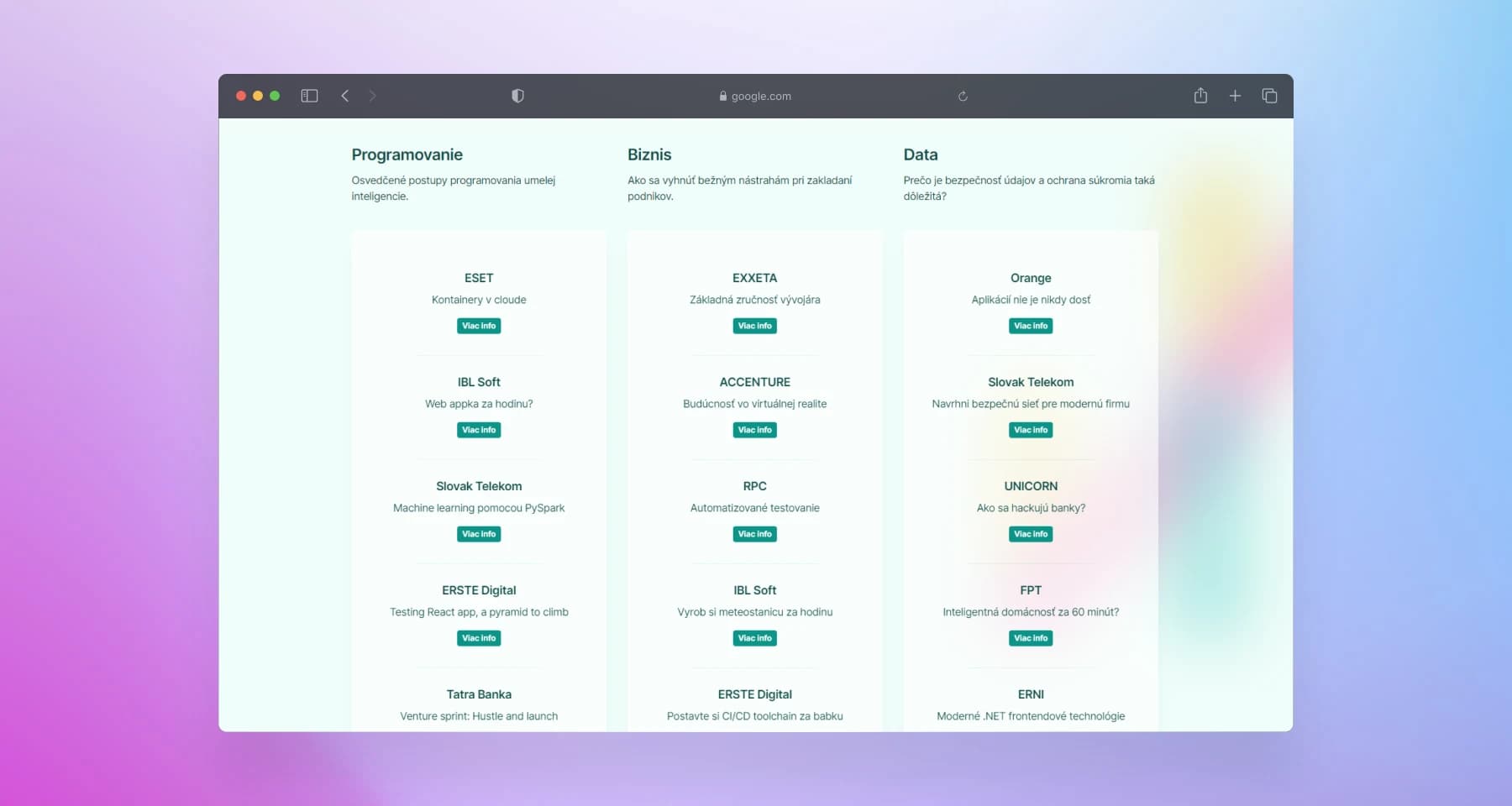Image resolution: width=1512 pixels, height=806 pixels.
Task: Click Viac info under EXXETA
Action: coord(754,326)
